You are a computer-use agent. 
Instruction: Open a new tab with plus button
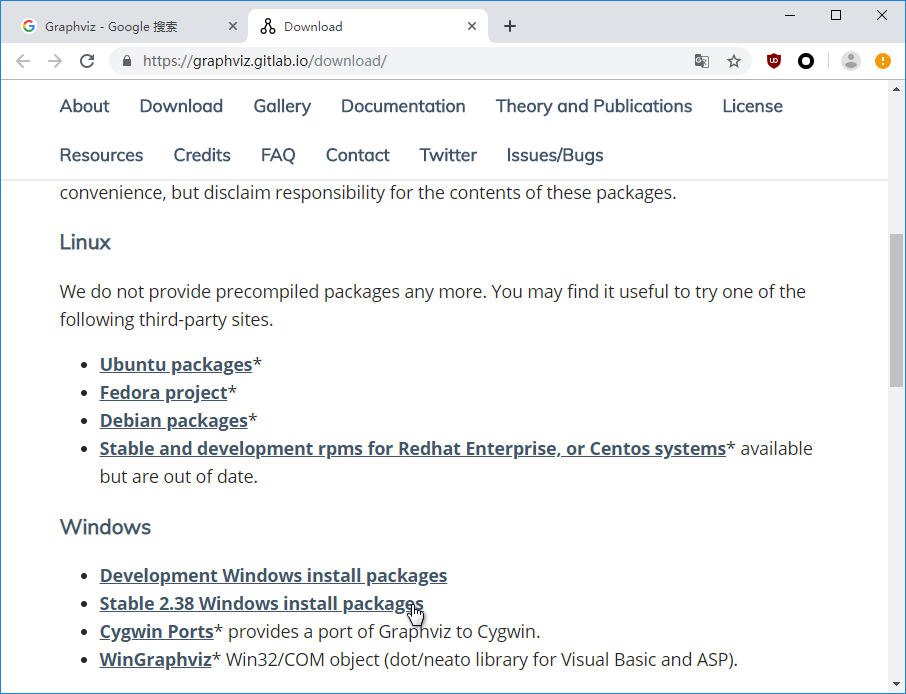[x=510, y=26]
